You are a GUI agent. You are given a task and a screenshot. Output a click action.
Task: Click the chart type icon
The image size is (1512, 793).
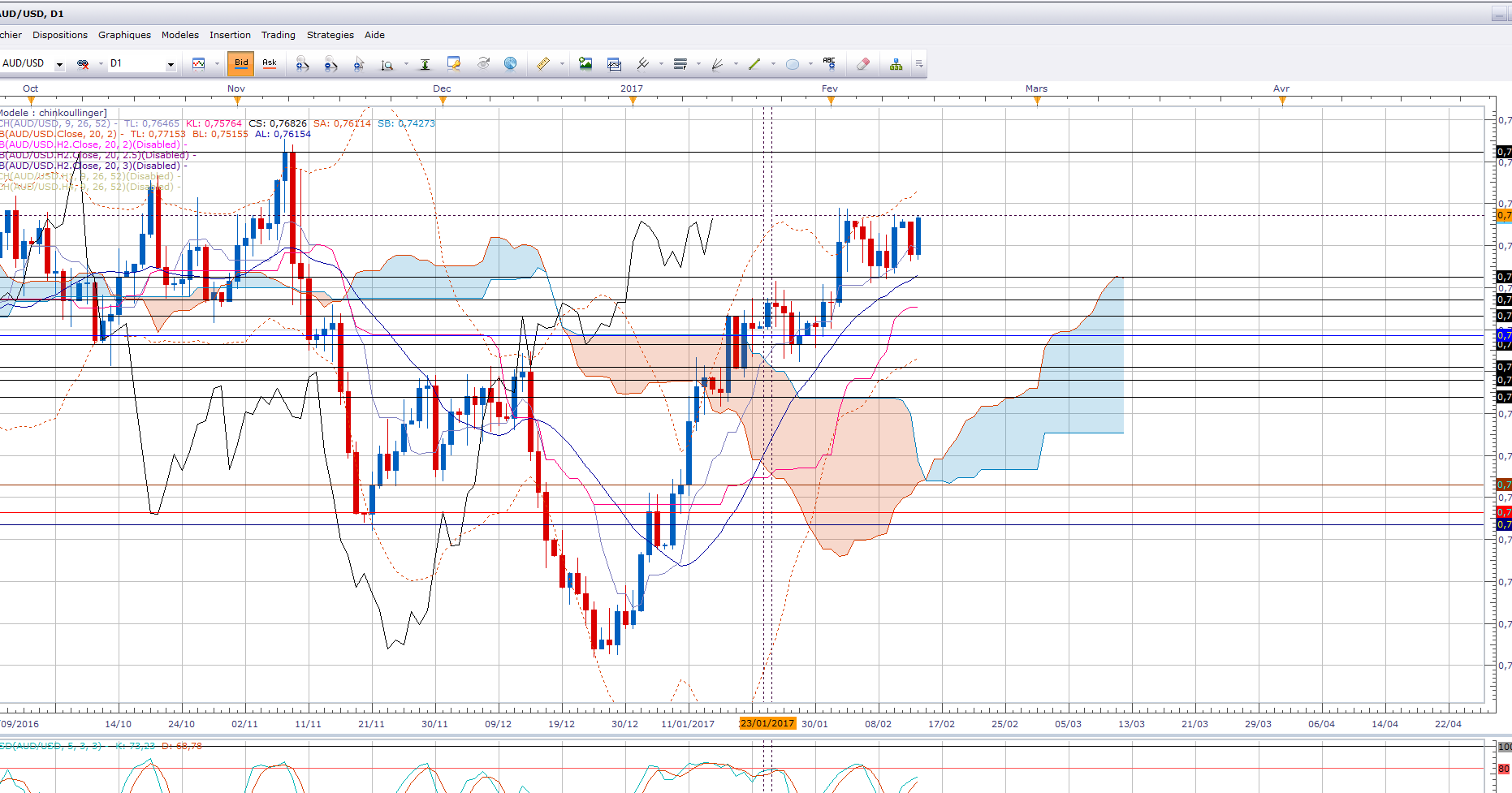(198, 63)
